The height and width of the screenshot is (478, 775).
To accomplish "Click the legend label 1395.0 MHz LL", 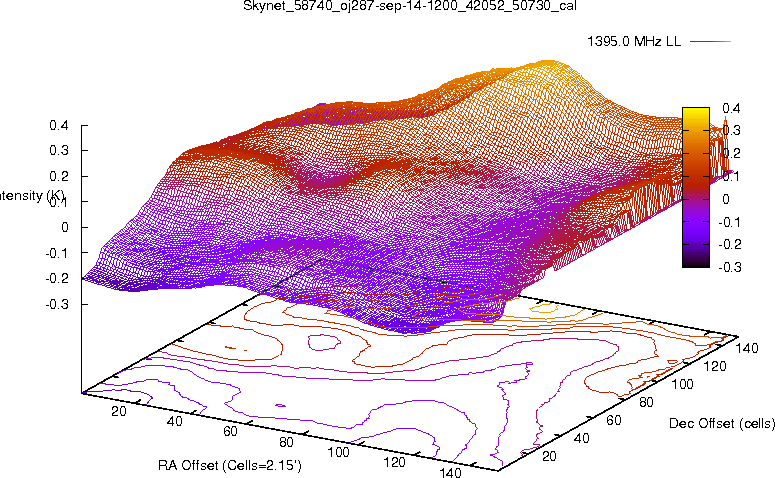I will coord(634,42).
